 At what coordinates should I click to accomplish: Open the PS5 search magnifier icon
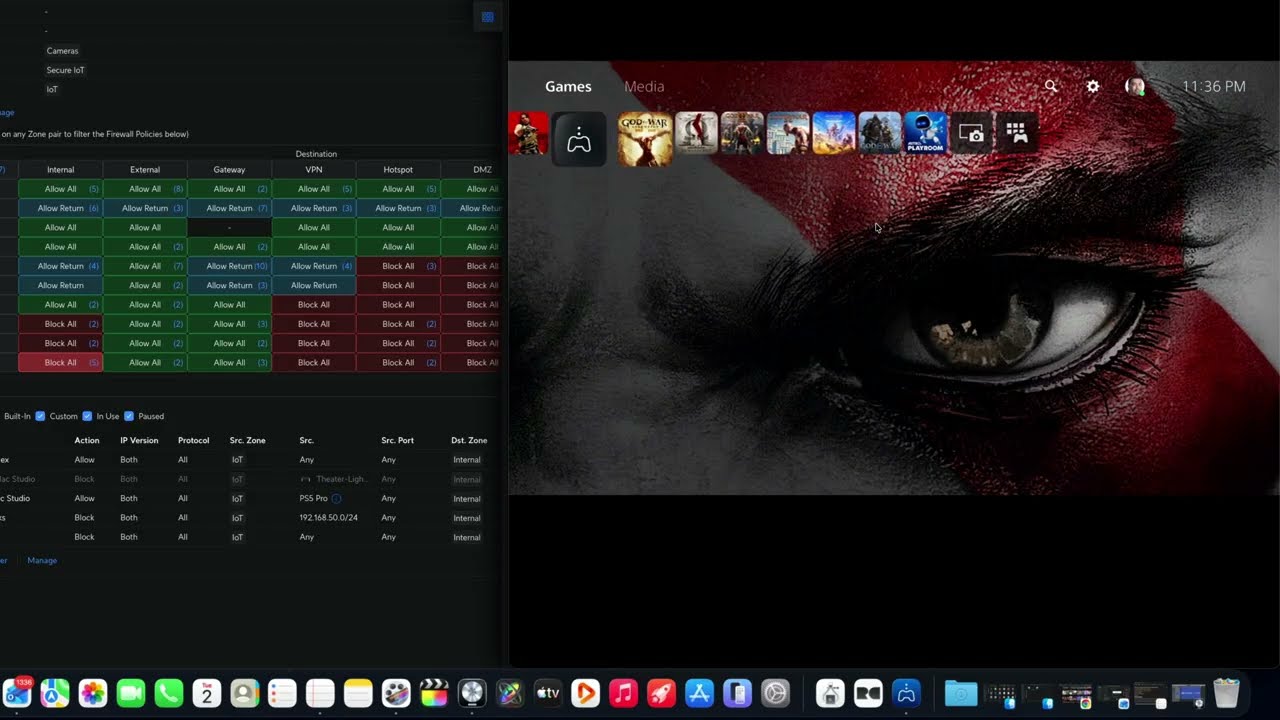[x=1051, y=87]
